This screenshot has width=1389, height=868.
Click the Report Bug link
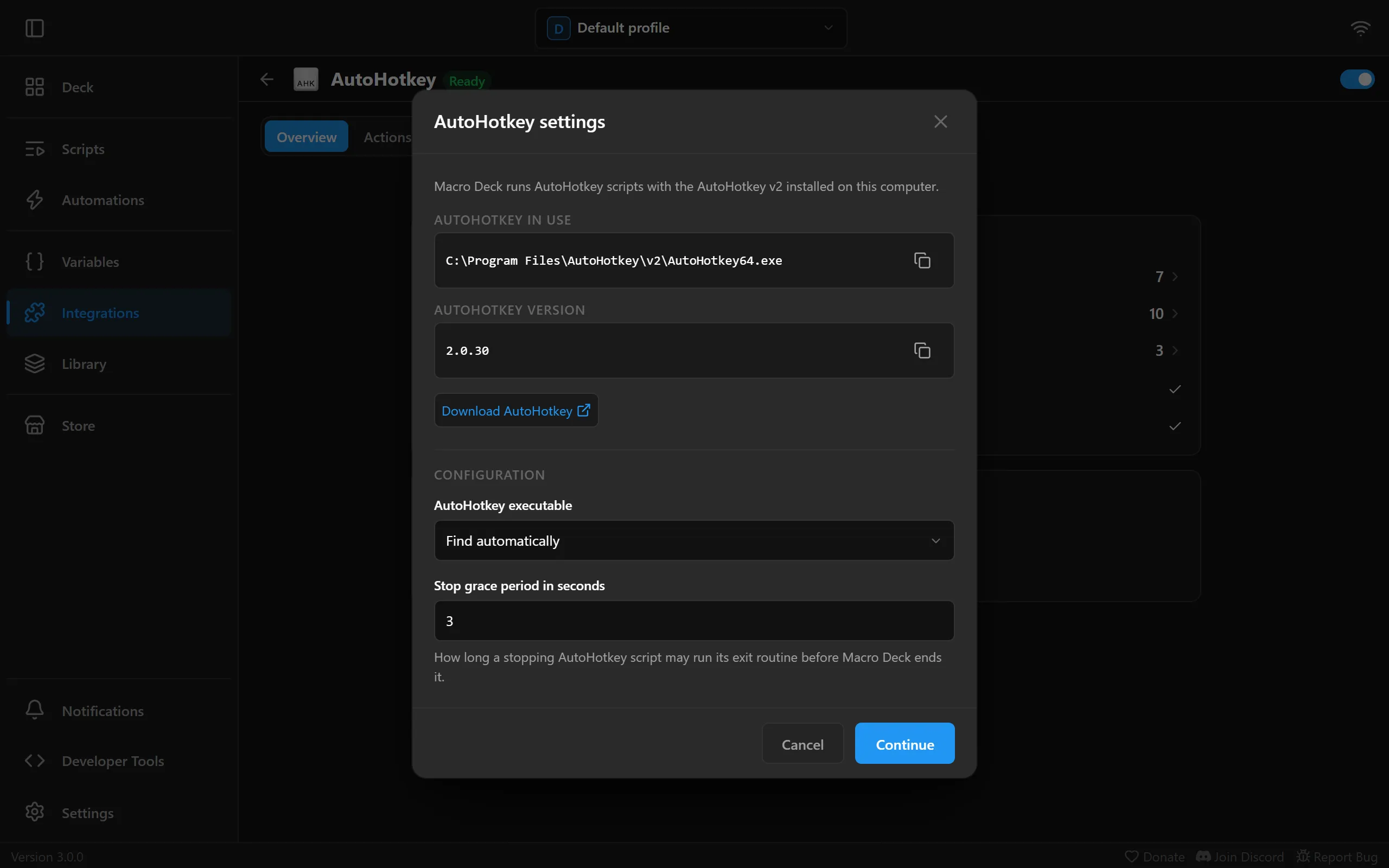(x=1337, y=856)
